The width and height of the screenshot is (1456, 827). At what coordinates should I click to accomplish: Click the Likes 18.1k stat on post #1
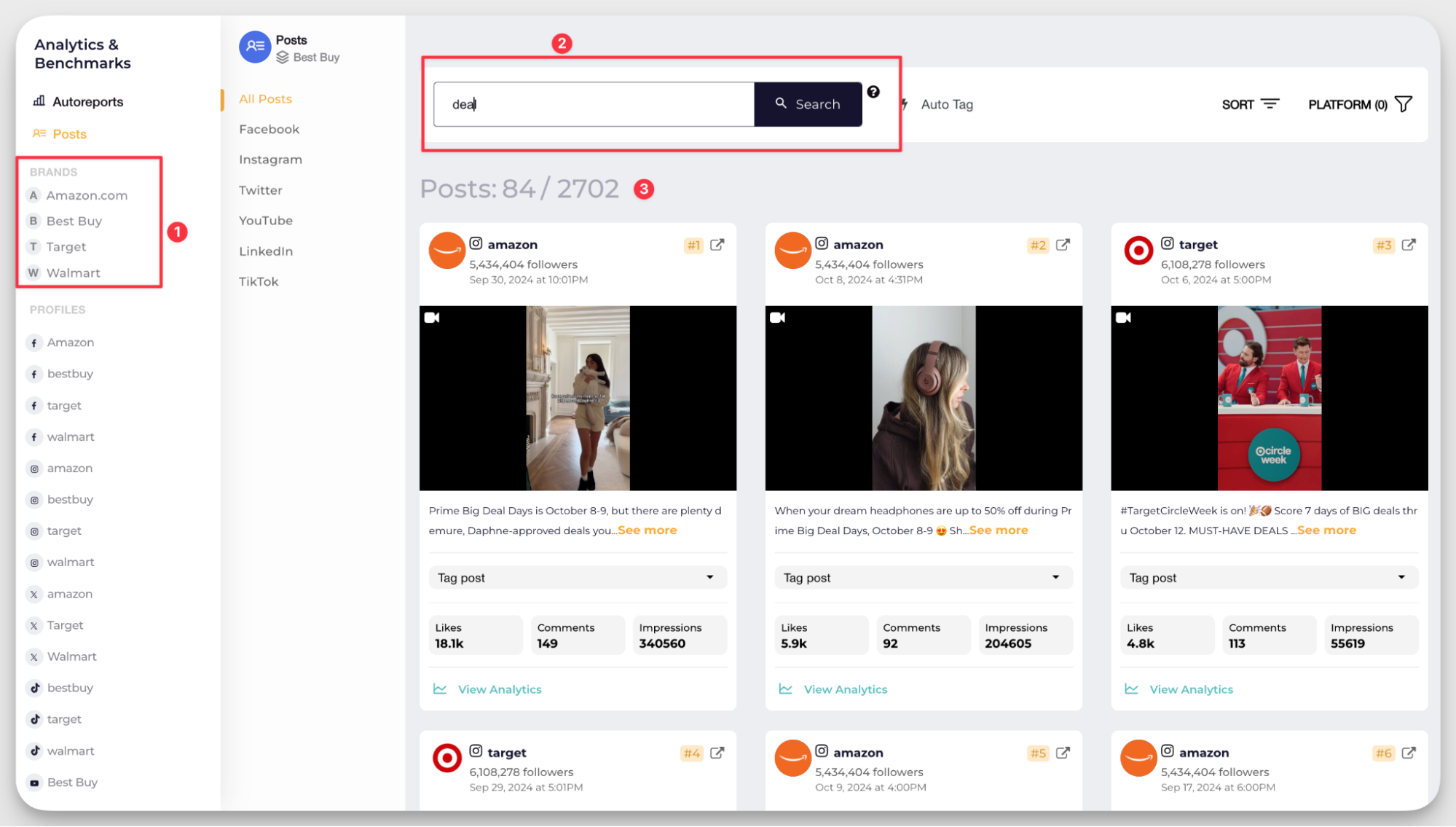475,635
